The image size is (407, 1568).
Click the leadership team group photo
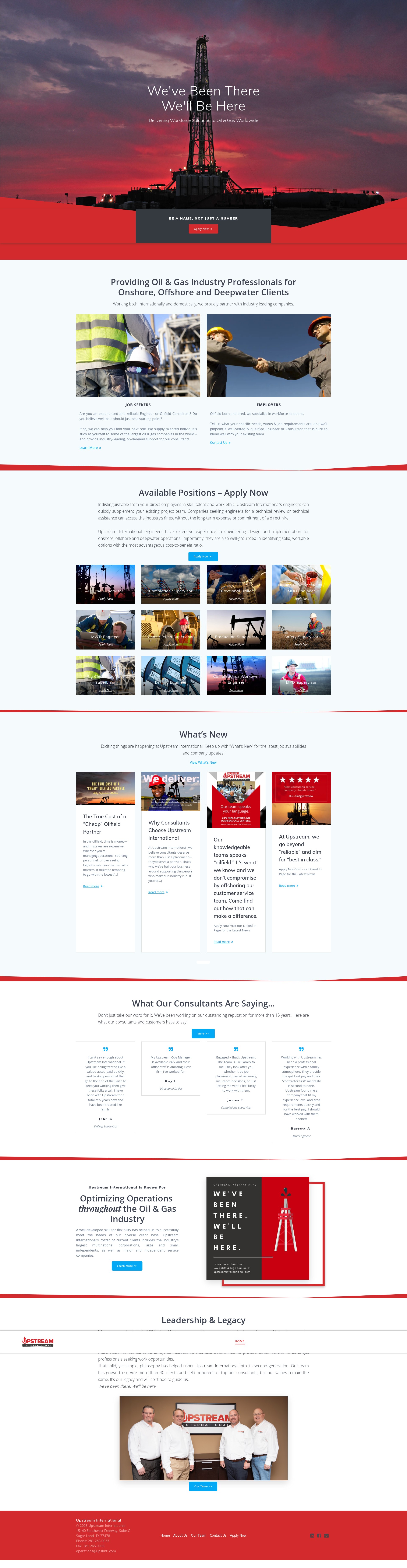(203, 1438)
